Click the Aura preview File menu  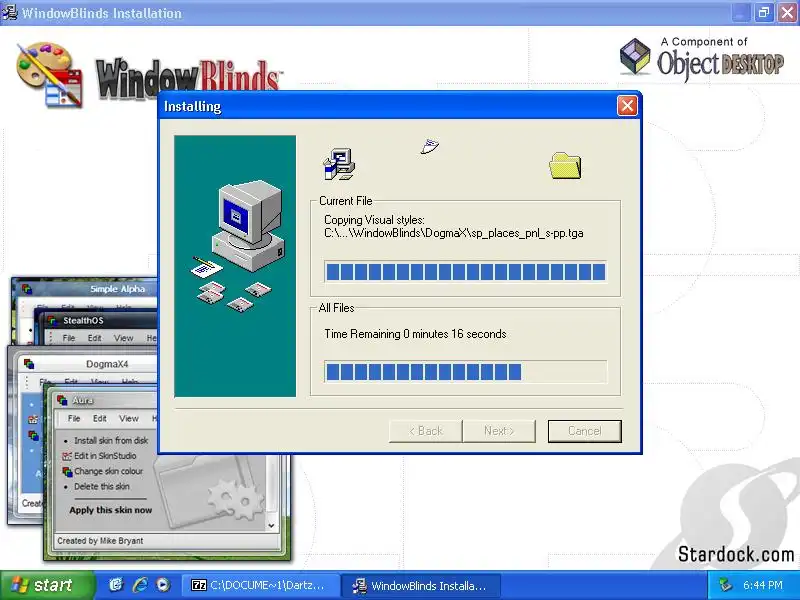74,418
